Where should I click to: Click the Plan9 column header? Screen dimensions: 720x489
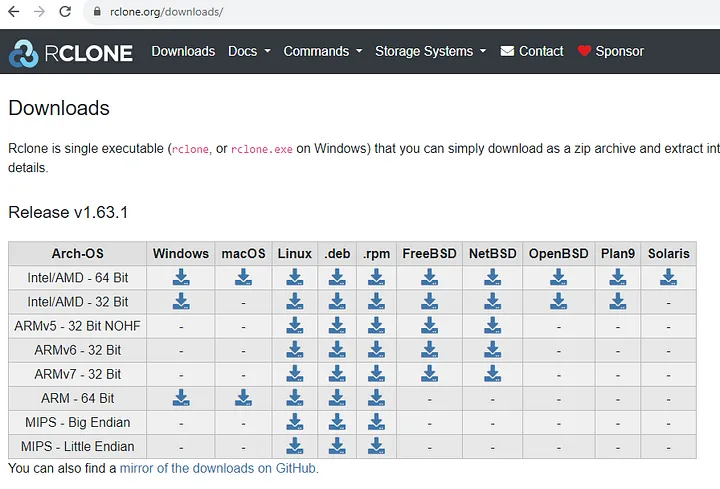[618, 253]
